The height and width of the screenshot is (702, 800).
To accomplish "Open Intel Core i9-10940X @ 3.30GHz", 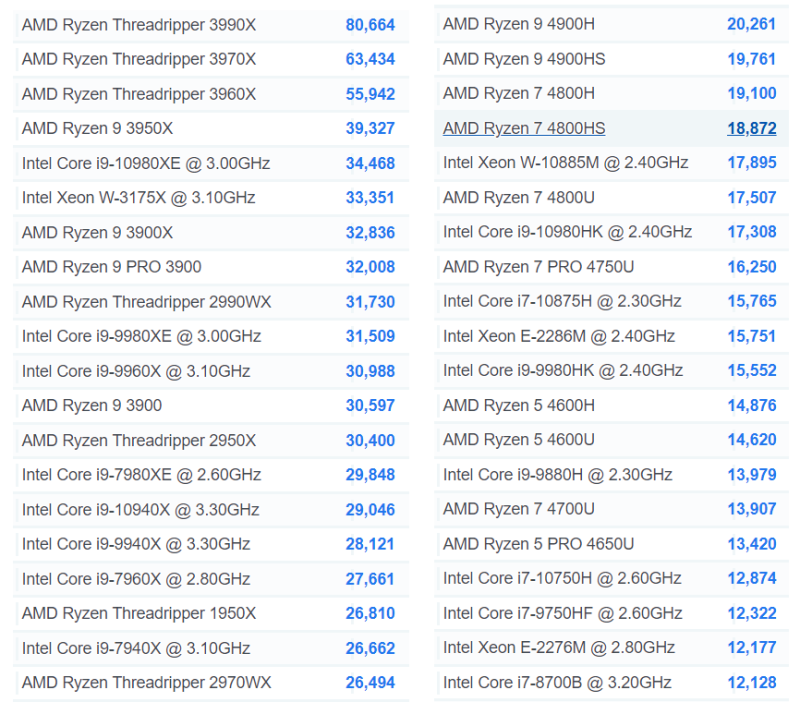I will 140,510.
